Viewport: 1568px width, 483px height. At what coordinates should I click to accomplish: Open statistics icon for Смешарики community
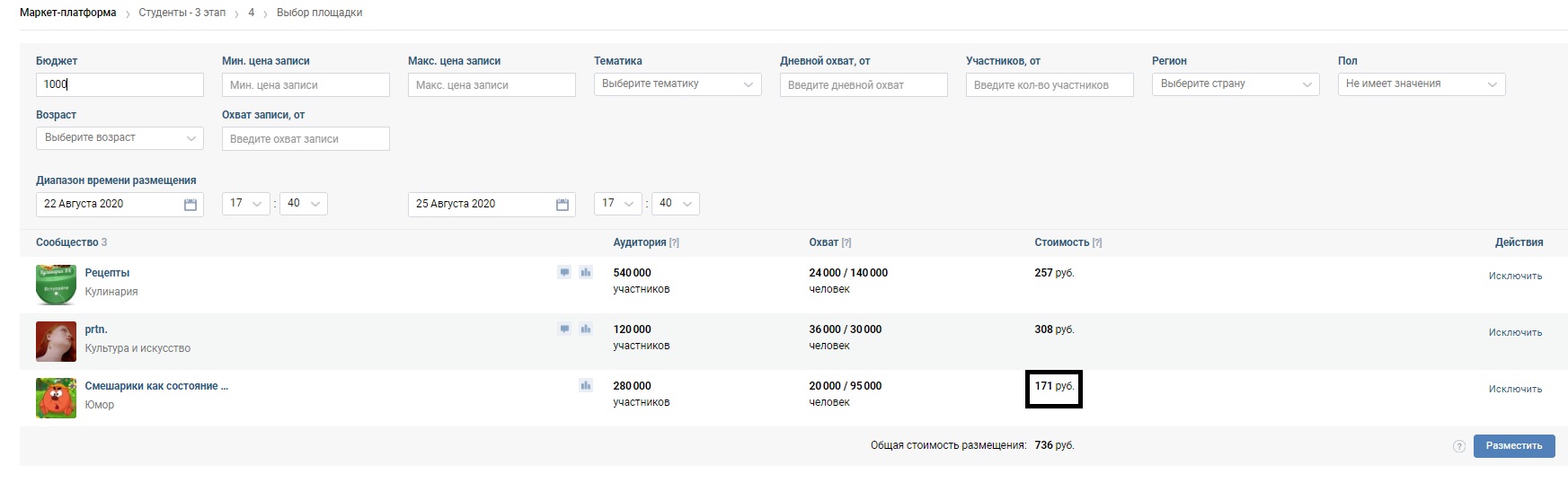(x=586, y=385)
